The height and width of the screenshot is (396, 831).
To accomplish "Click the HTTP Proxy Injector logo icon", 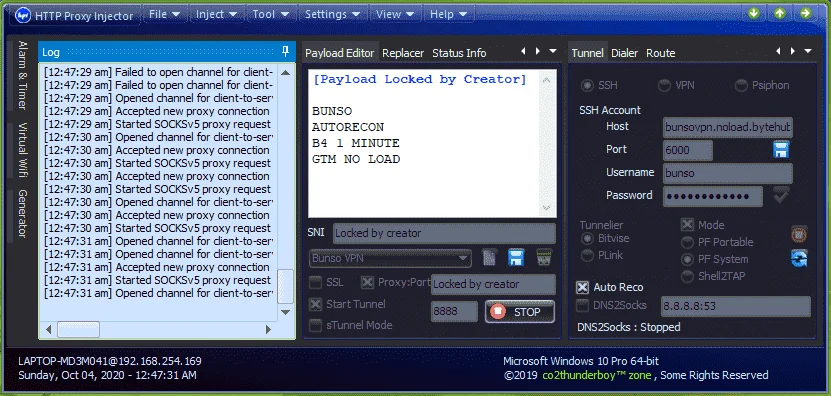I will click(x=23, y=16).
